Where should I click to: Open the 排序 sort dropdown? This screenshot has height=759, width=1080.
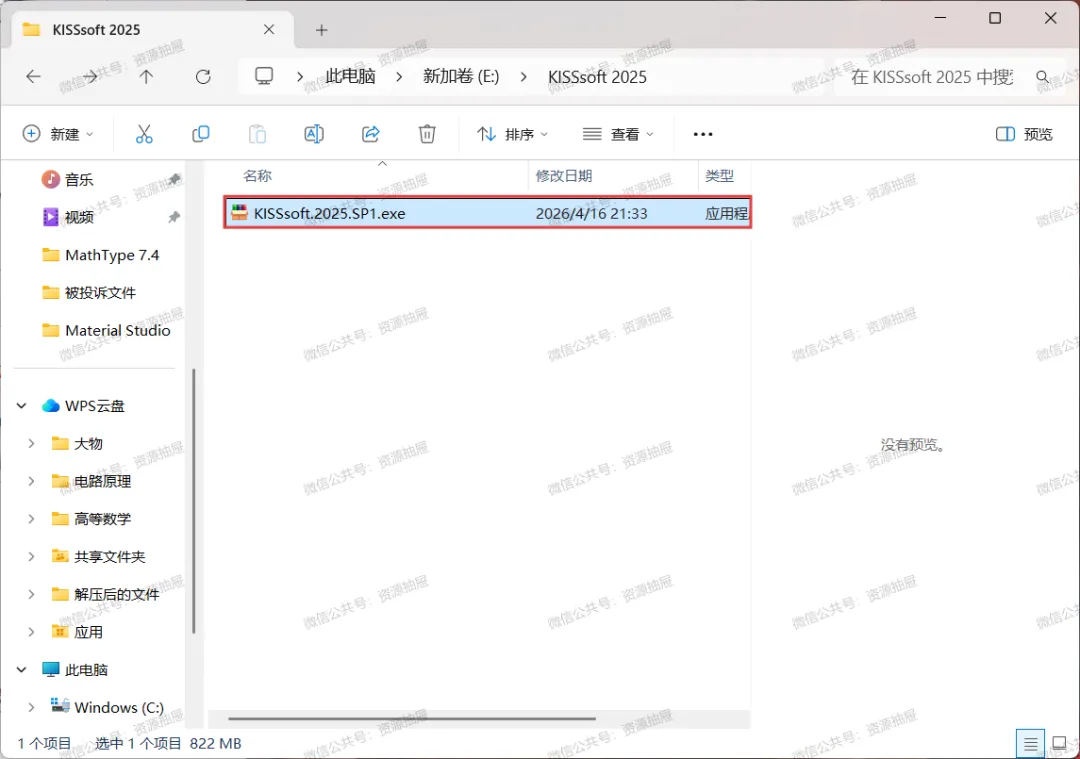pos(512,134)
